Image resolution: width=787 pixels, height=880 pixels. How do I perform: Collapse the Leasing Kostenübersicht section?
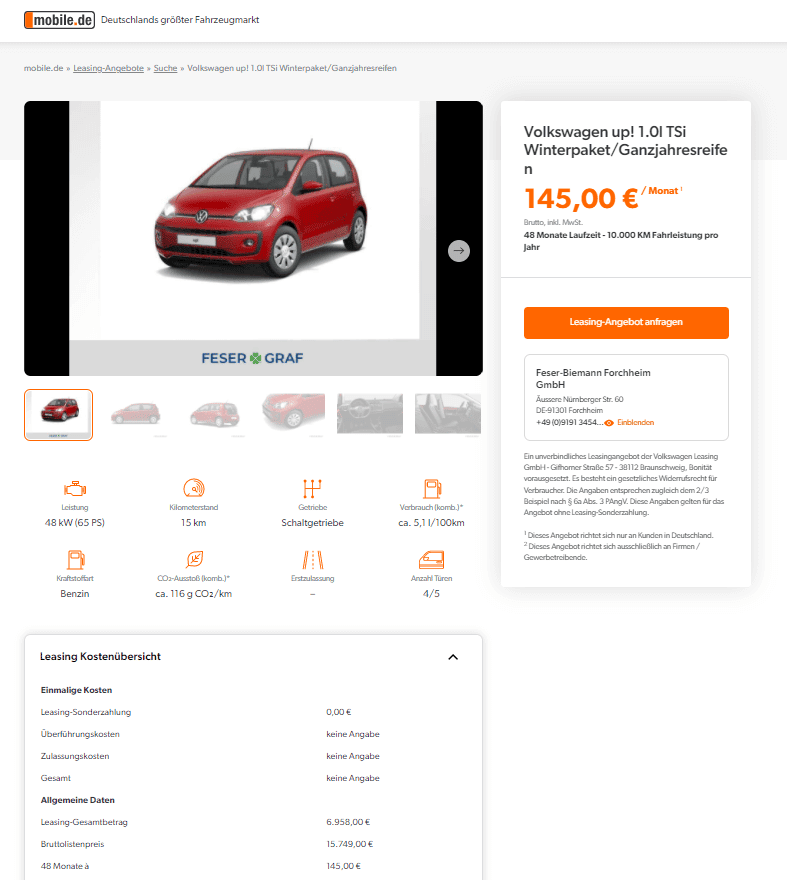click(x=453, y=657)
